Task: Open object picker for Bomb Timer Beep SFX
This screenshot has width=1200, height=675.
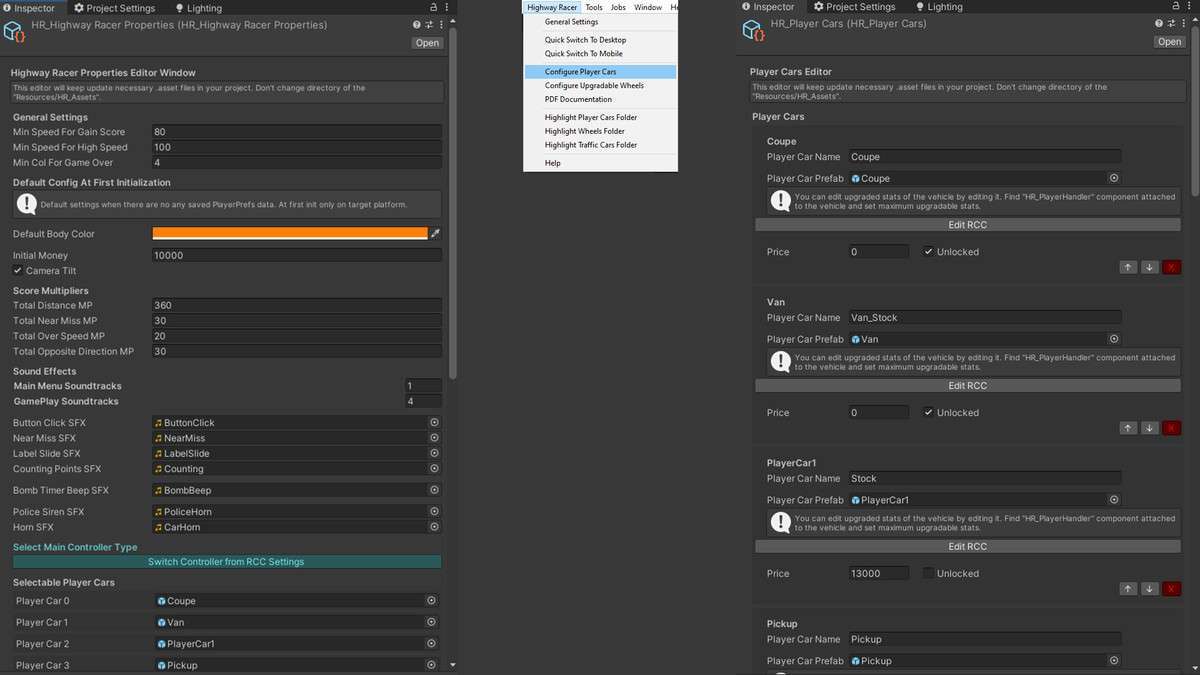Action: pyautogui.click(x=435, y=490)
